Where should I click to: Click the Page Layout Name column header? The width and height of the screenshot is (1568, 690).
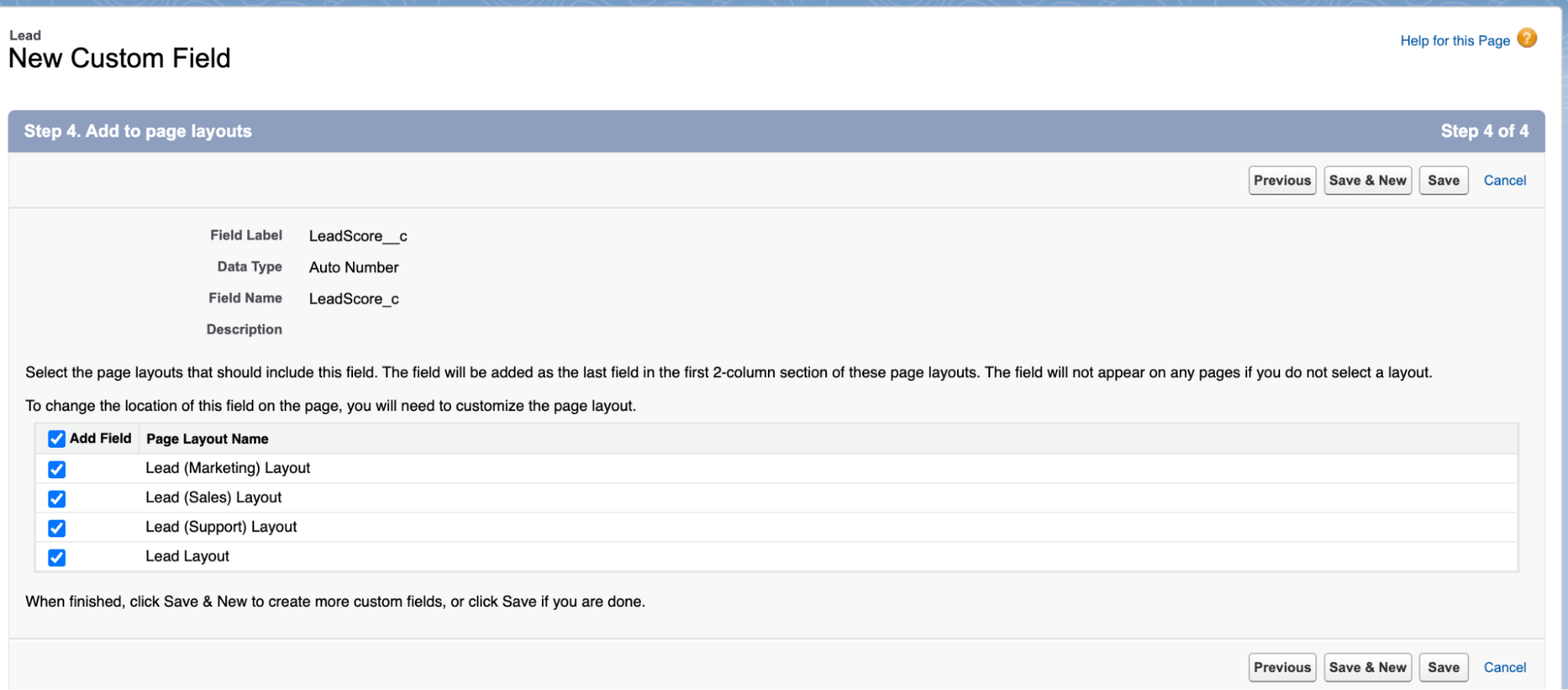click(x=207, y=439)
